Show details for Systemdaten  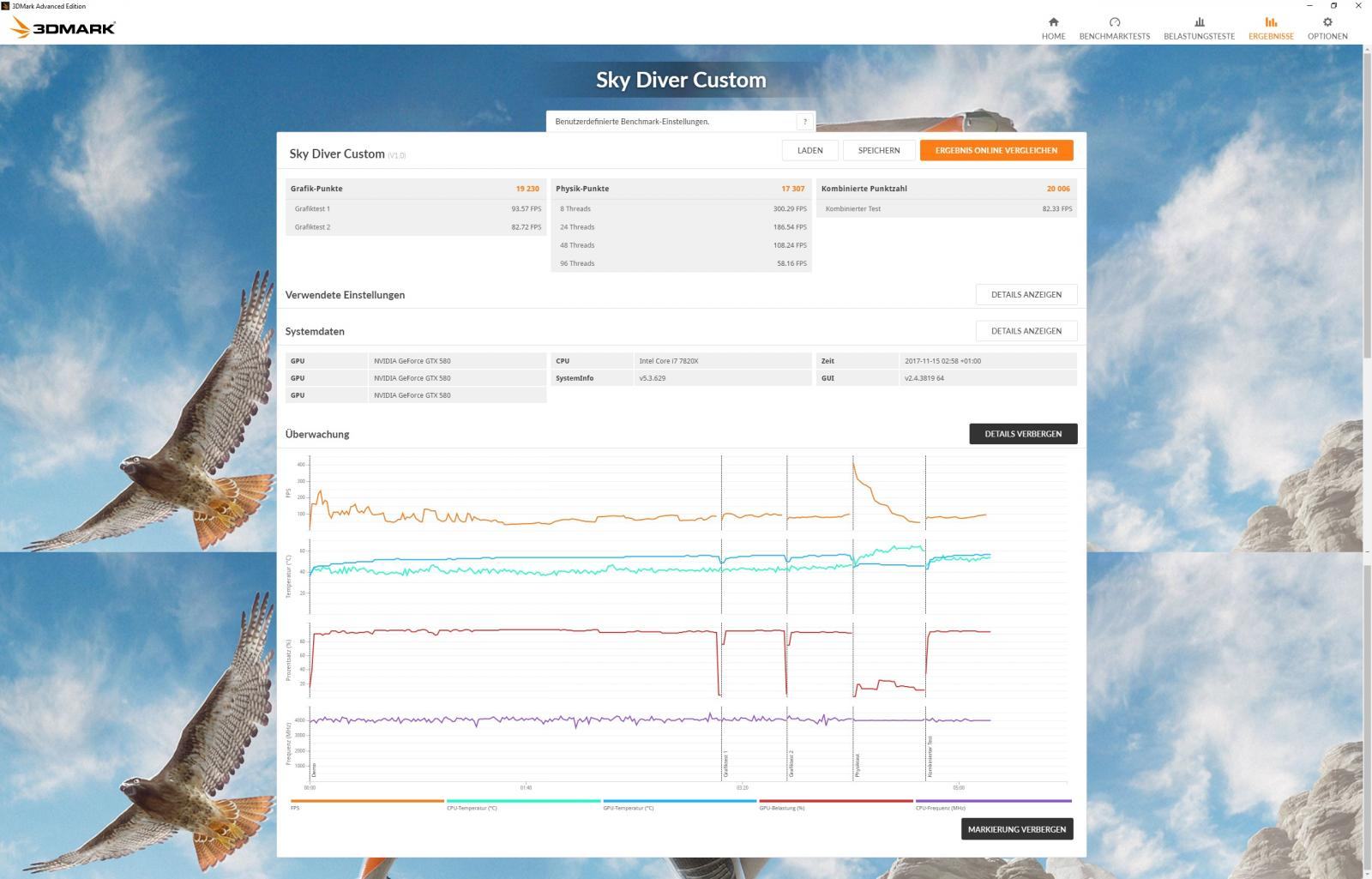[x=1026, y=330]
